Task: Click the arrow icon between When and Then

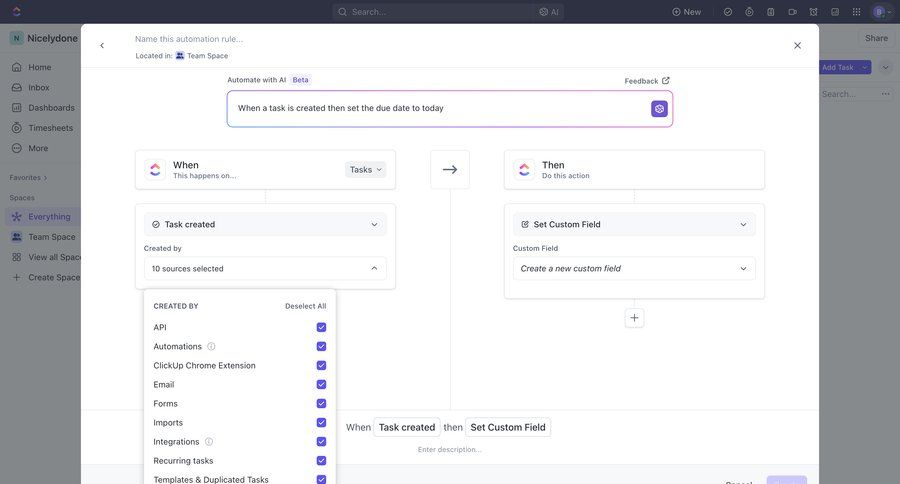Action: click(x=450, y=169)
